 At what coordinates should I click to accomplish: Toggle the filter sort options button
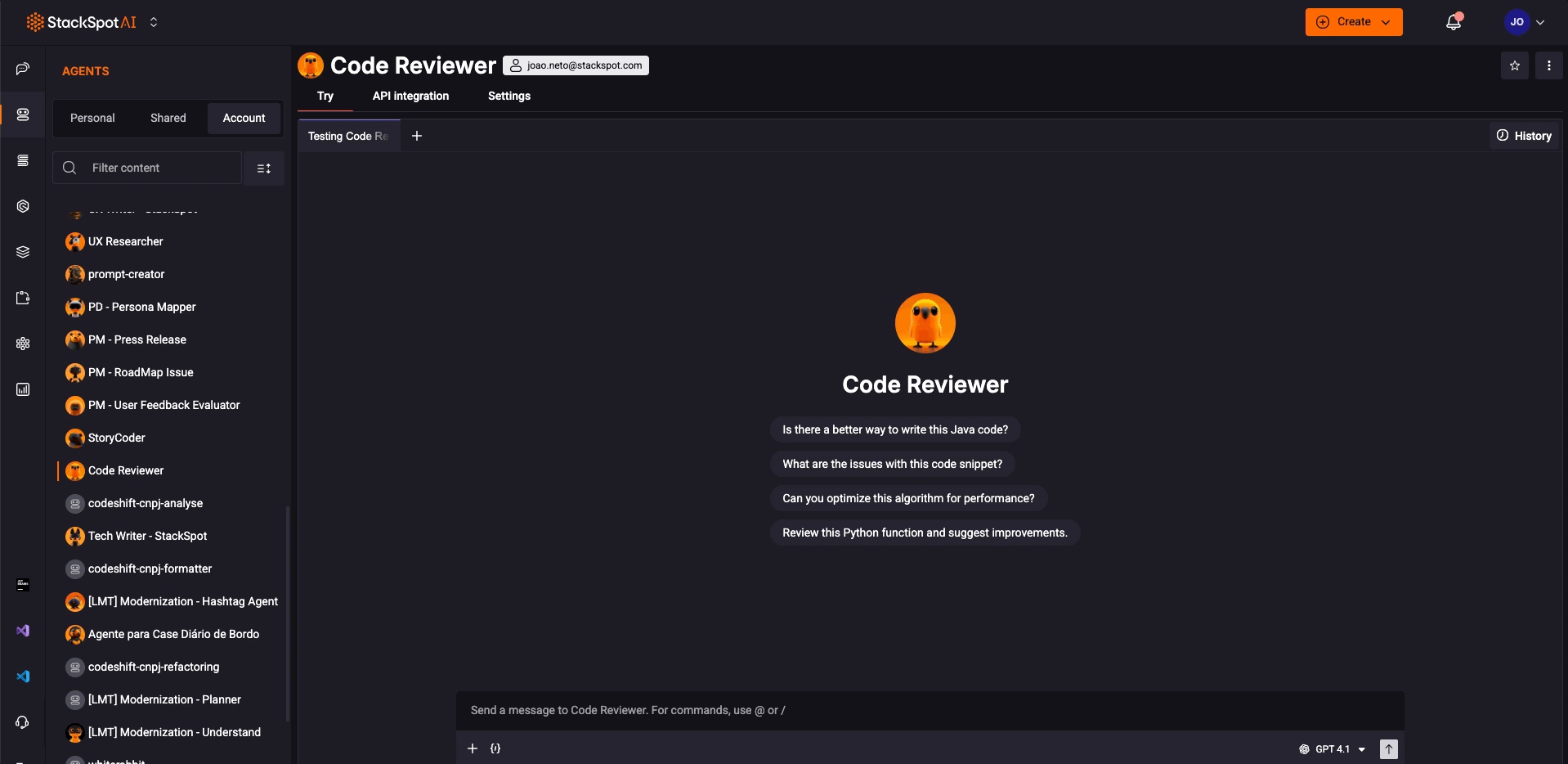click(264, 169)
